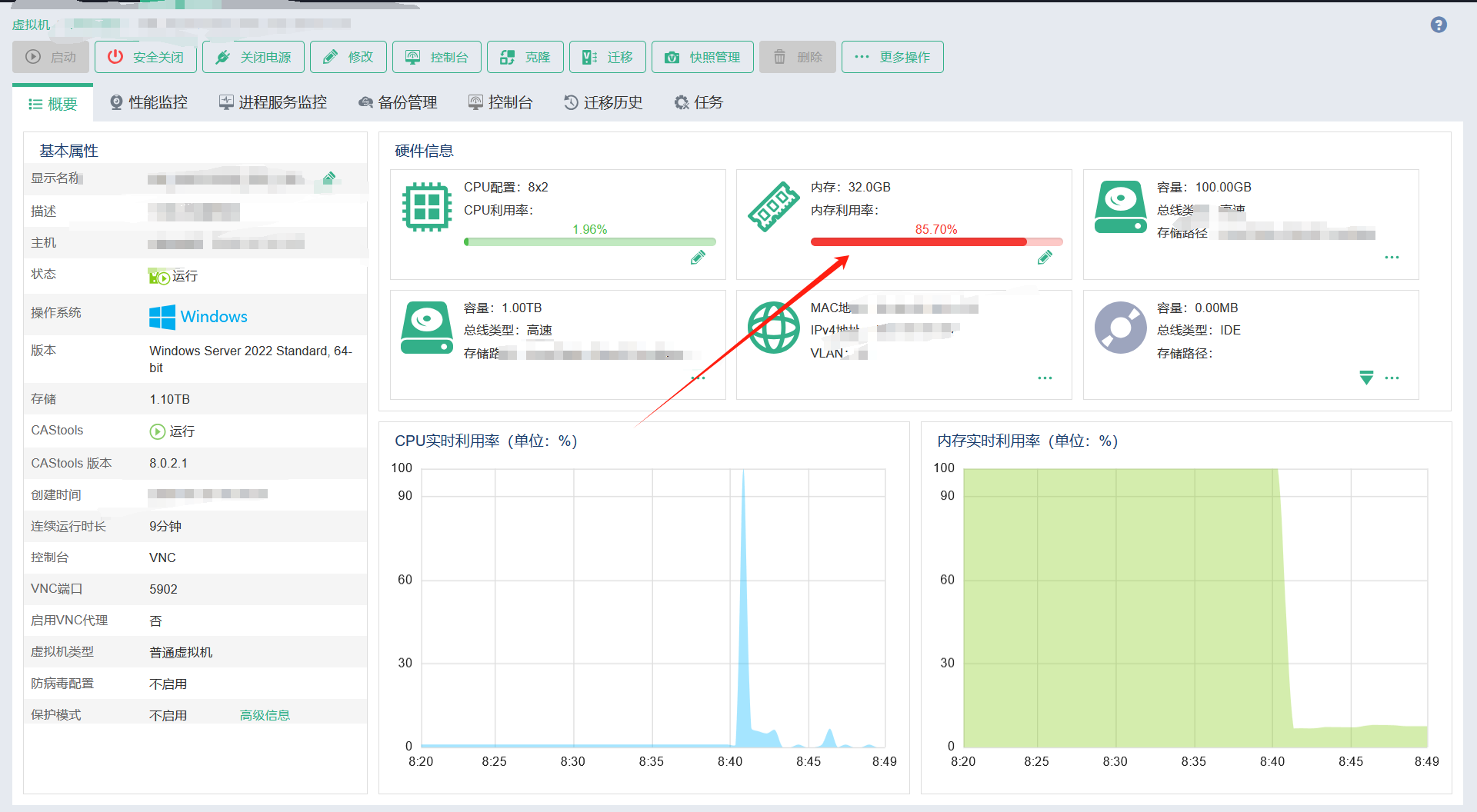Open the 更多操作 more actions menu

coord(892,57)
